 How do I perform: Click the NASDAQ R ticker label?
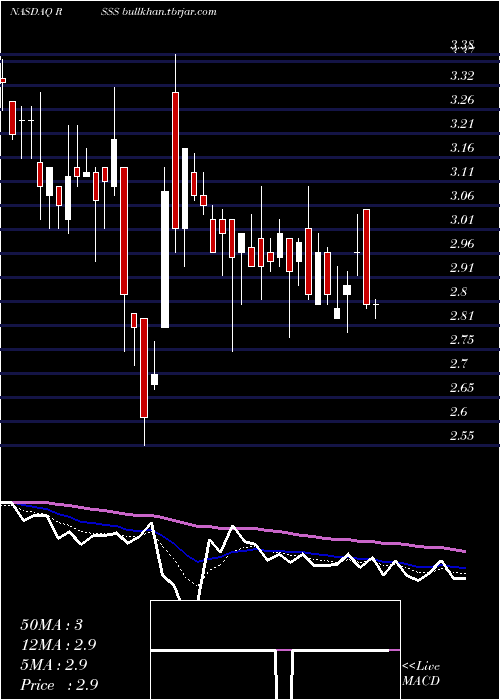tap(36, 12)
